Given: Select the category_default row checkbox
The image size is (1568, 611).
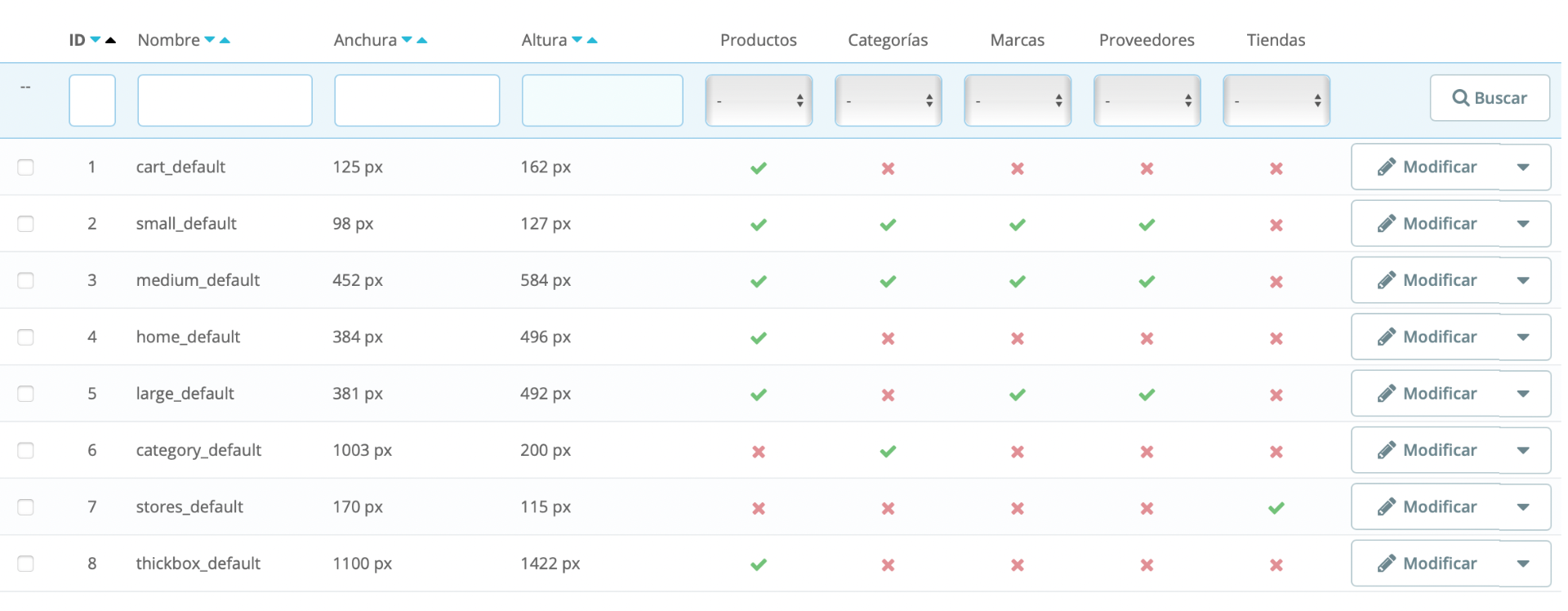Looking at the screenshot, I should (x=26, y=450).
